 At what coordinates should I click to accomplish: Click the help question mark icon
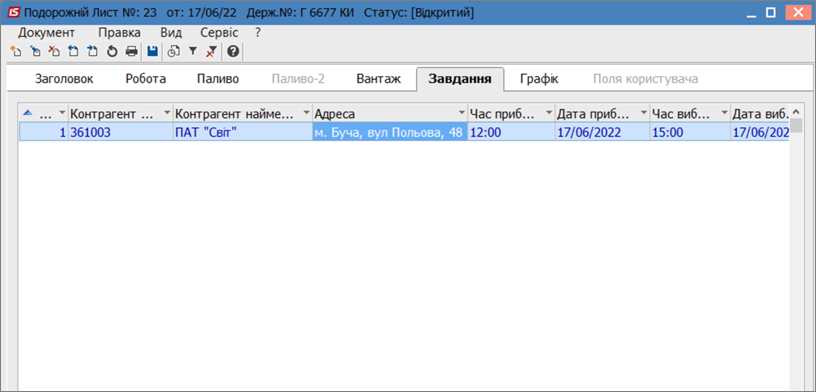233,51
